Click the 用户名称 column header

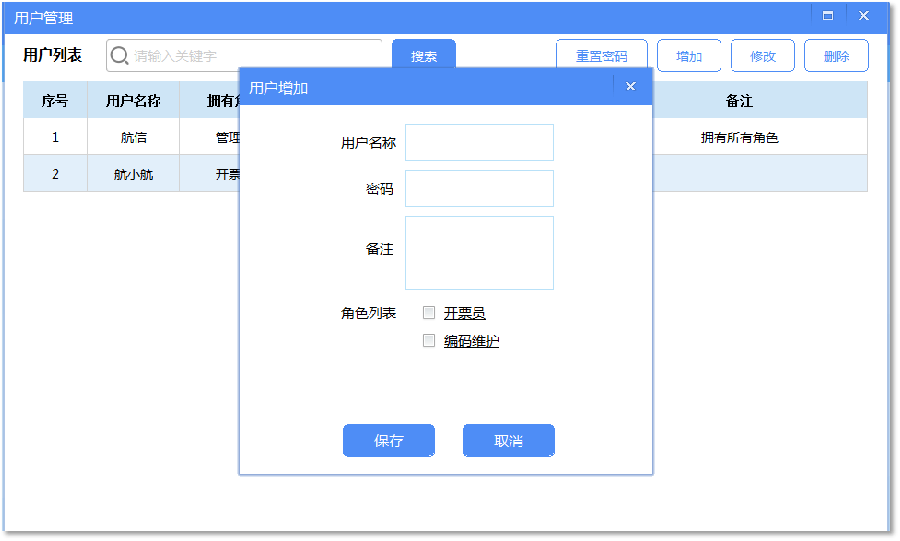[x=133, y=101]
